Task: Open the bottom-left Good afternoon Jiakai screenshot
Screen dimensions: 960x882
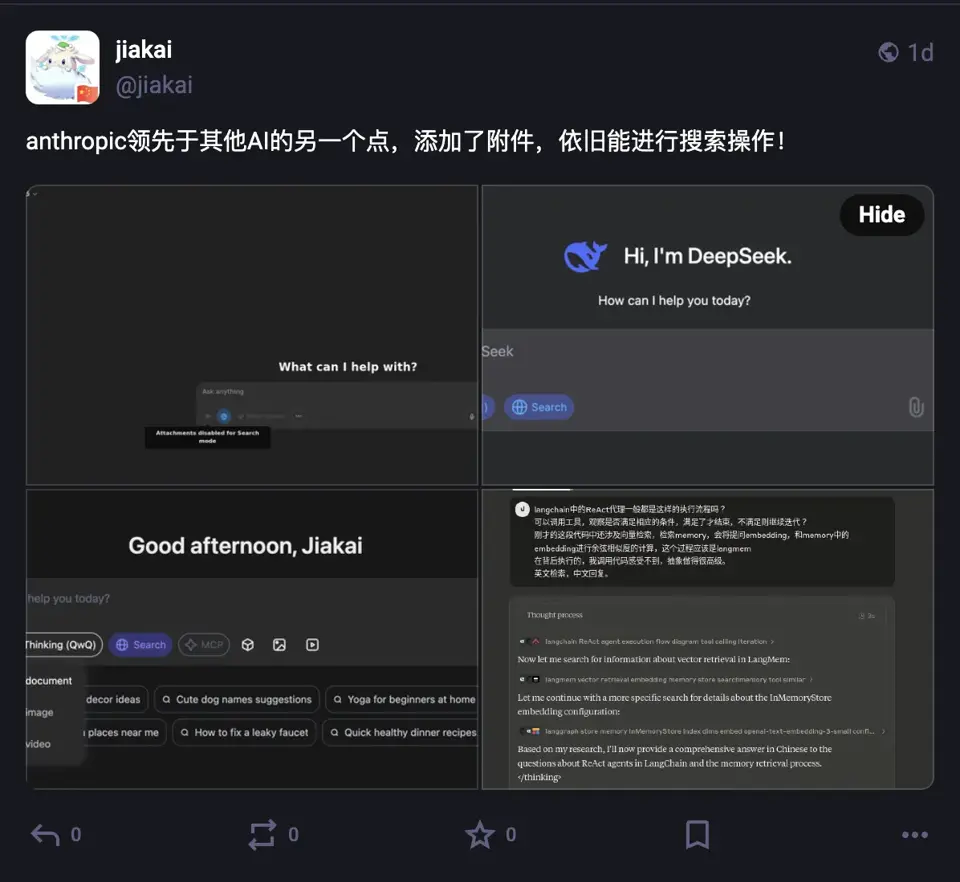Action: [252, 639]
